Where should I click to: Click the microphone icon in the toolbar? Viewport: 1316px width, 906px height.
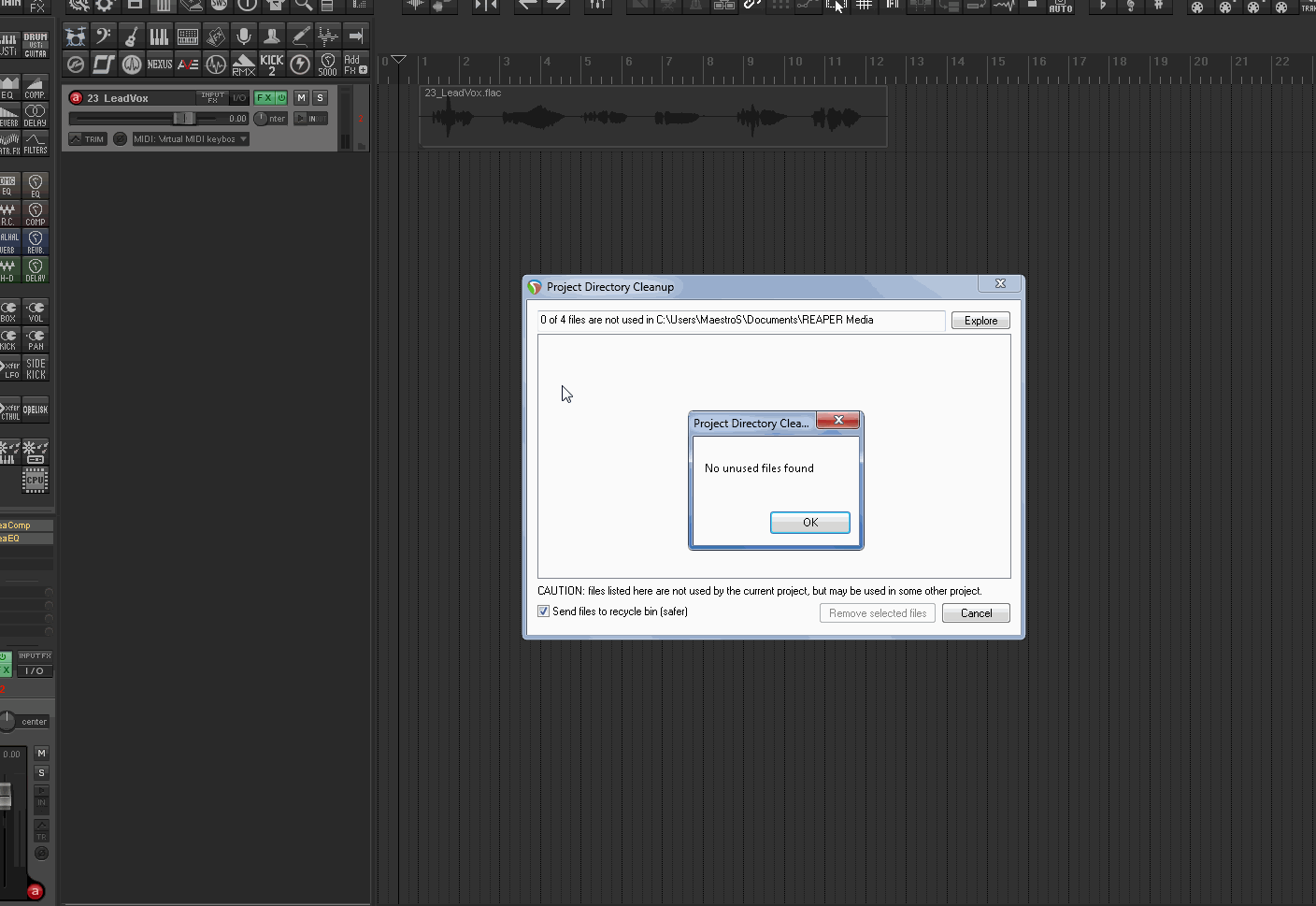pyautogui.click(x=244, y=36)
